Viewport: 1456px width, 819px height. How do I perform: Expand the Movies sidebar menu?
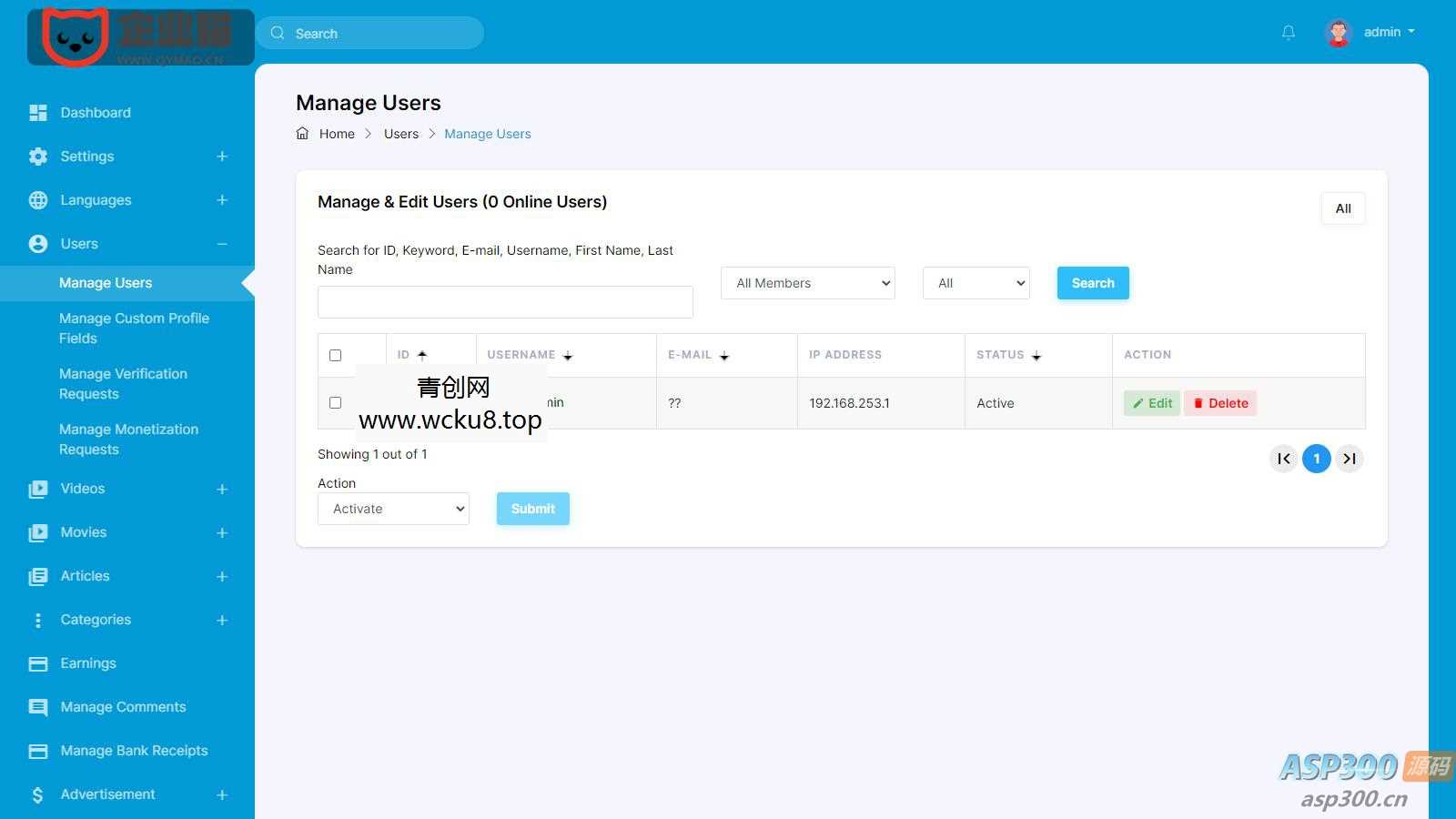[x=222, y=532]
